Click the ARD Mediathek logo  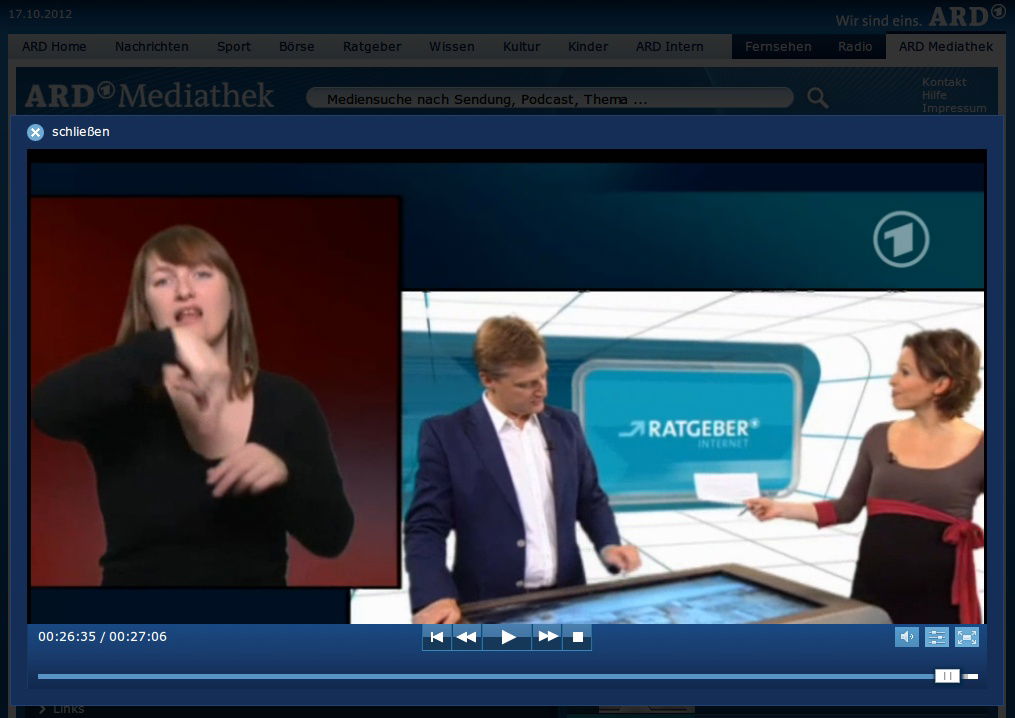point(150,96)
